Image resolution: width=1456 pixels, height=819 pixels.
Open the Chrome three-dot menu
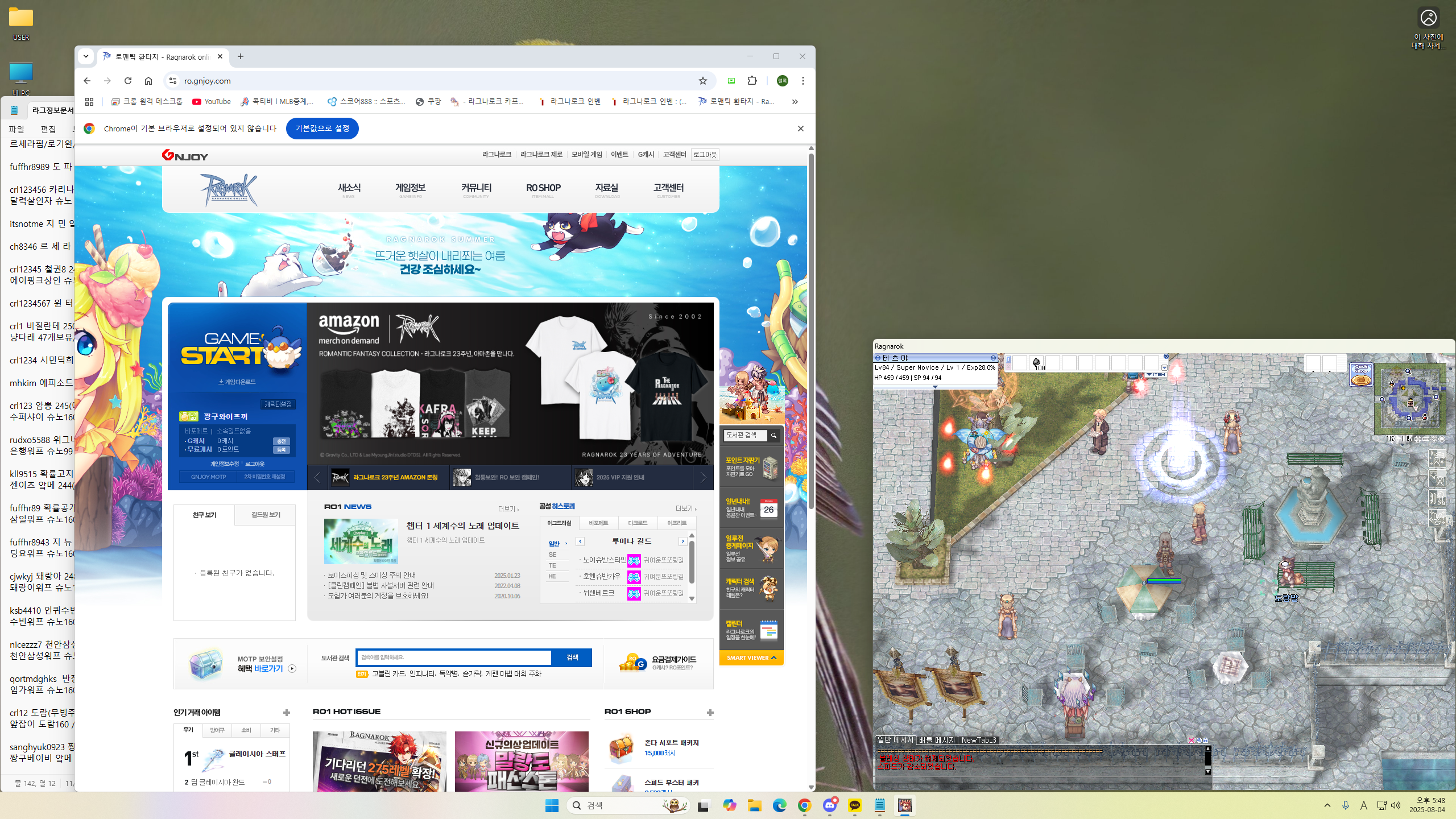coord(803,81)
